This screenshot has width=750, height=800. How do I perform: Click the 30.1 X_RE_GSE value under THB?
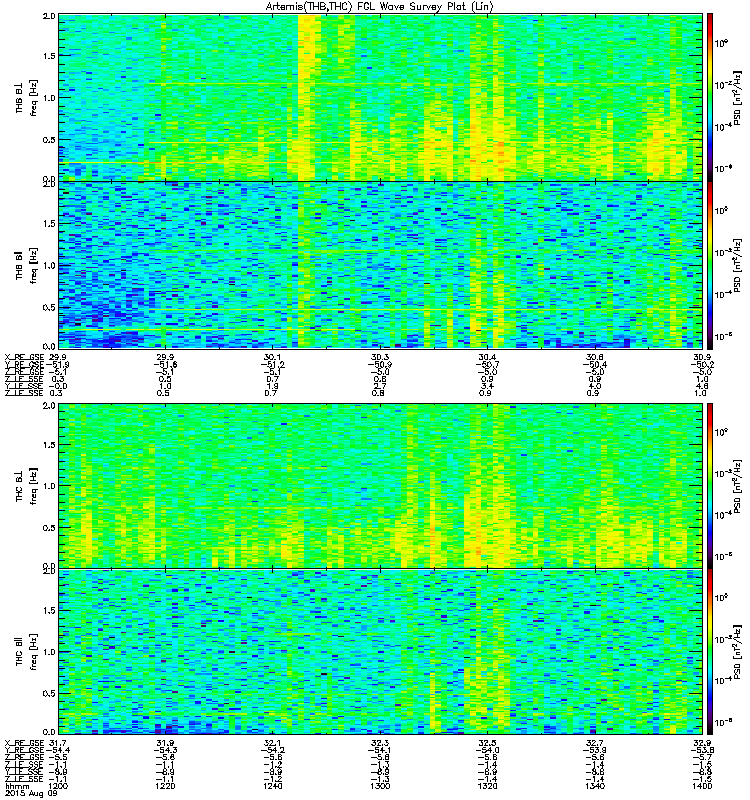pos(272,357)
